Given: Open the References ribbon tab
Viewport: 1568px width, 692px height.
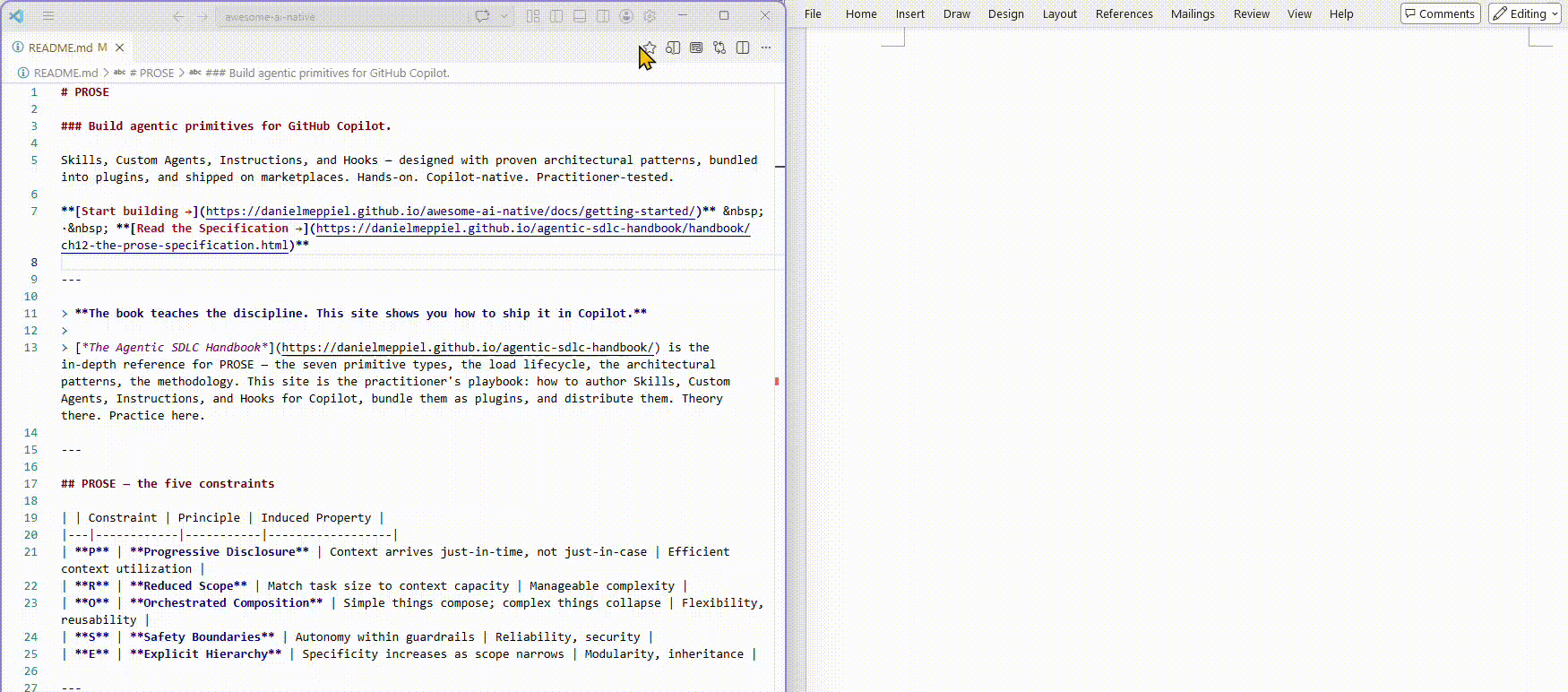Looking at the screenshot, I should (1124, 13).
